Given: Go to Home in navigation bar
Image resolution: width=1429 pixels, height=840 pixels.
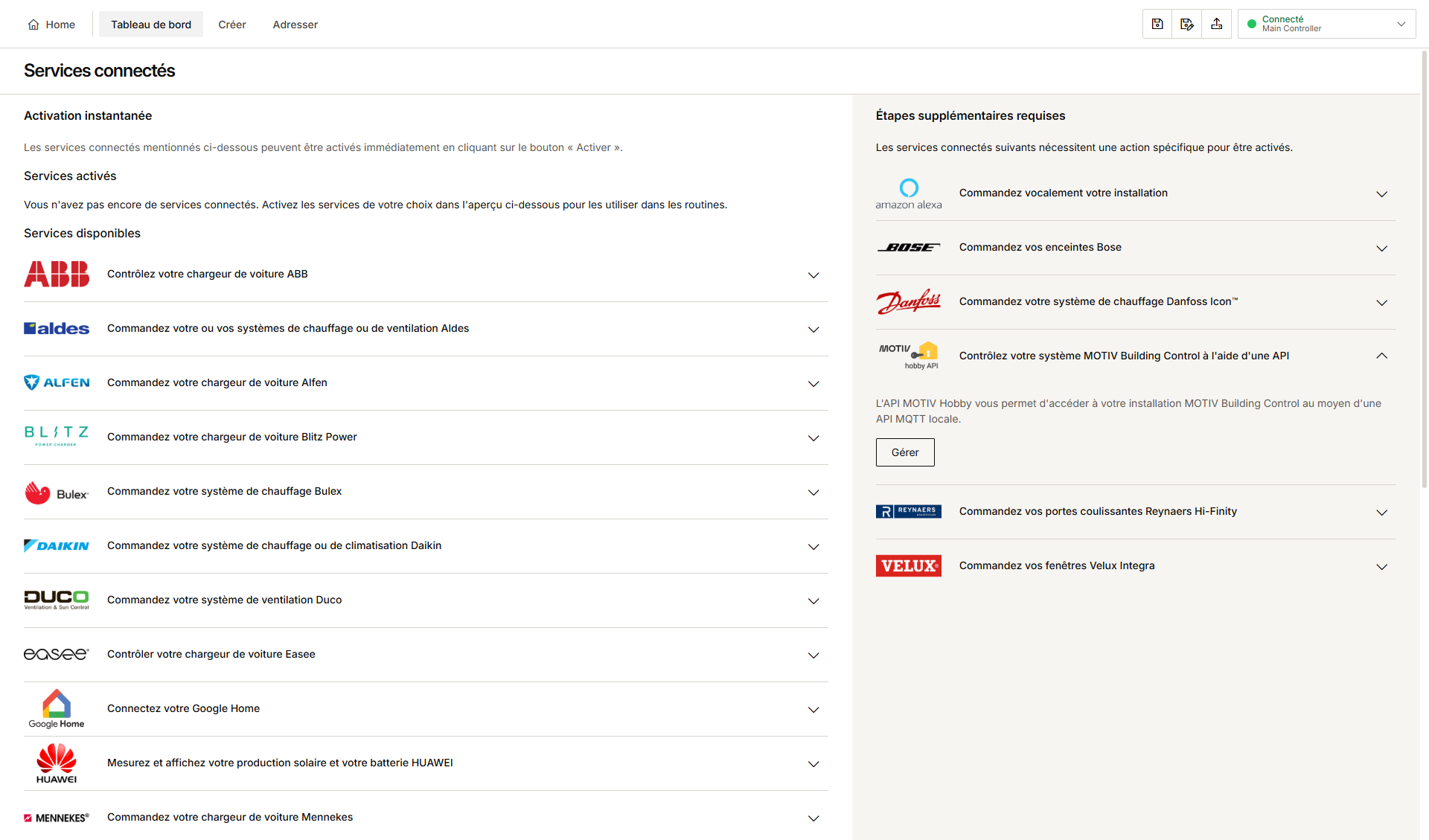Looking at the screenshot, I should point(51,25).
